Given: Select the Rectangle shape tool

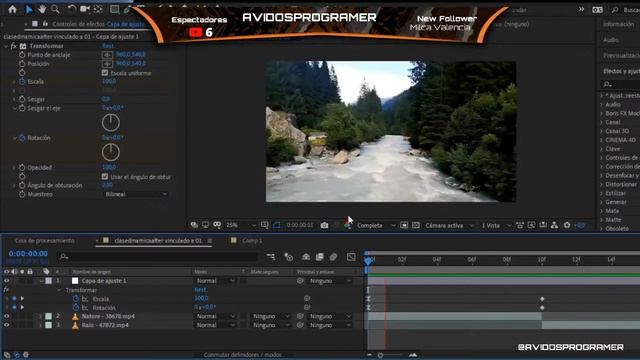Looking at the screenshot, I should coord(115,9).
